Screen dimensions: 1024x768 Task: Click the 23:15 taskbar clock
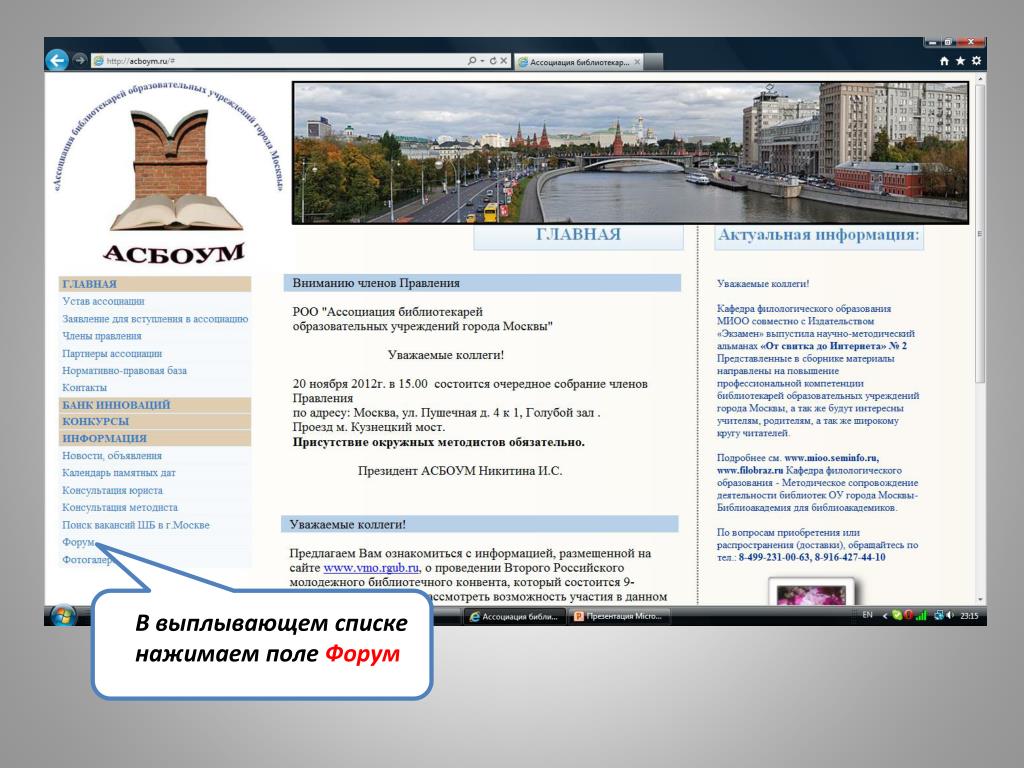click(x=969, y=615)
